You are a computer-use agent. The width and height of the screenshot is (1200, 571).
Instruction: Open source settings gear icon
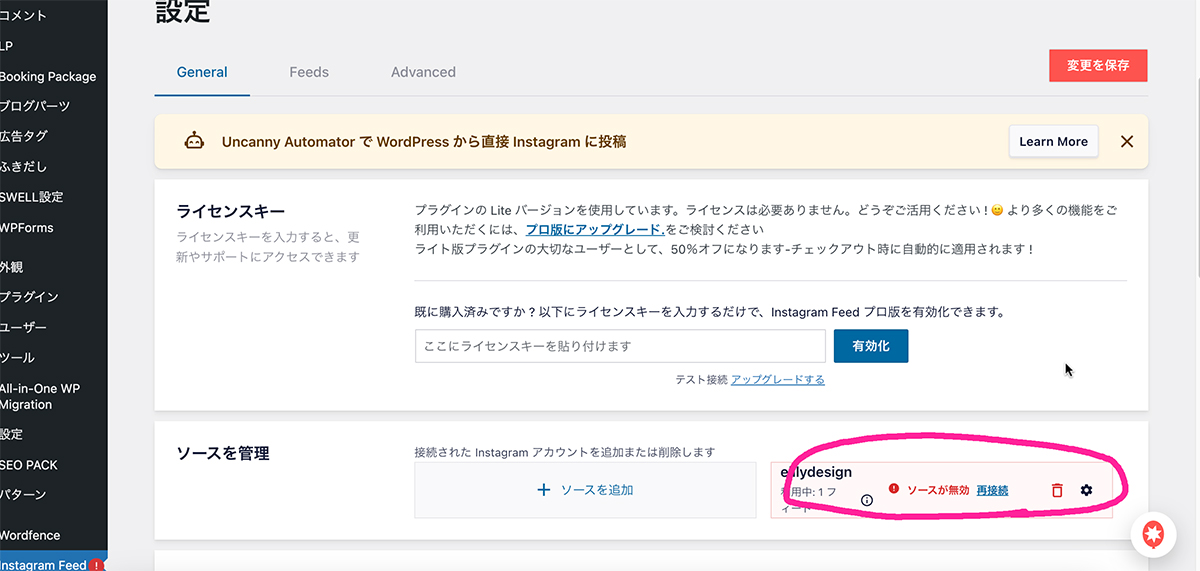click(1087, 490)
